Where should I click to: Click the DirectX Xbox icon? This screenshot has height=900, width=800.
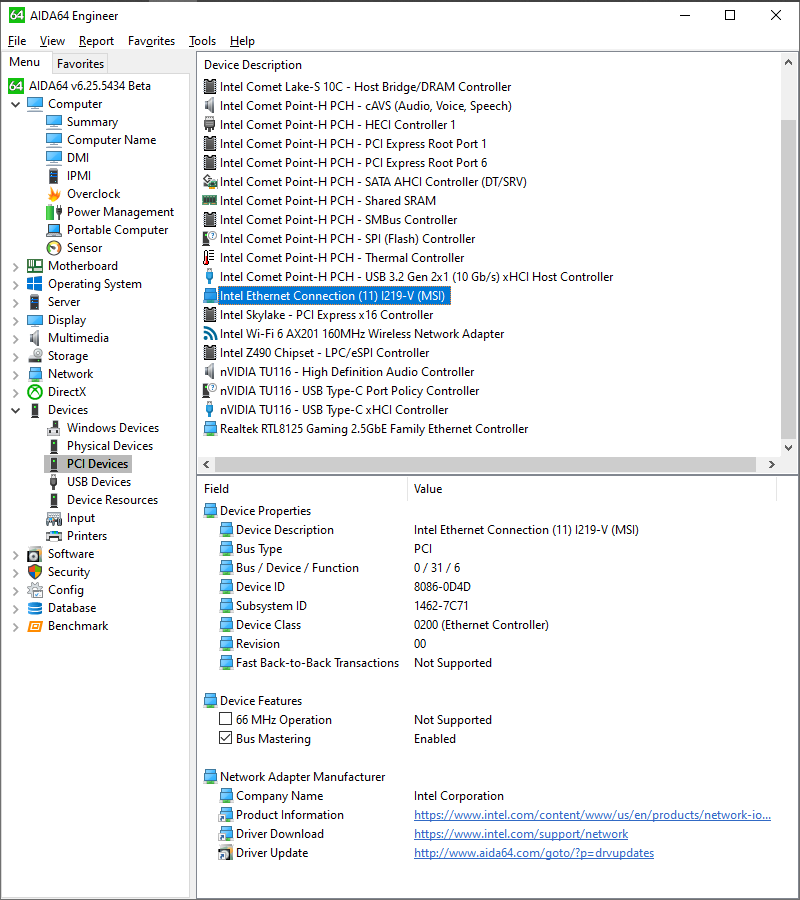[x=35, y=392]
